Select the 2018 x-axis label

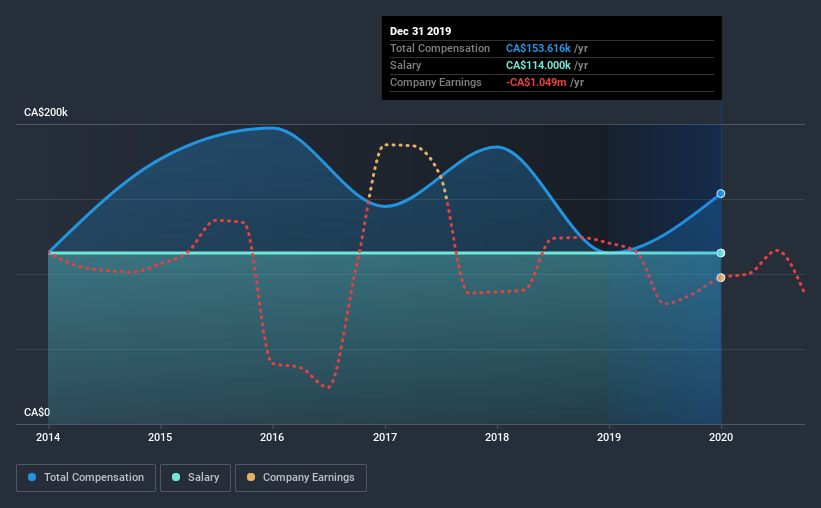tap(497, 437)
